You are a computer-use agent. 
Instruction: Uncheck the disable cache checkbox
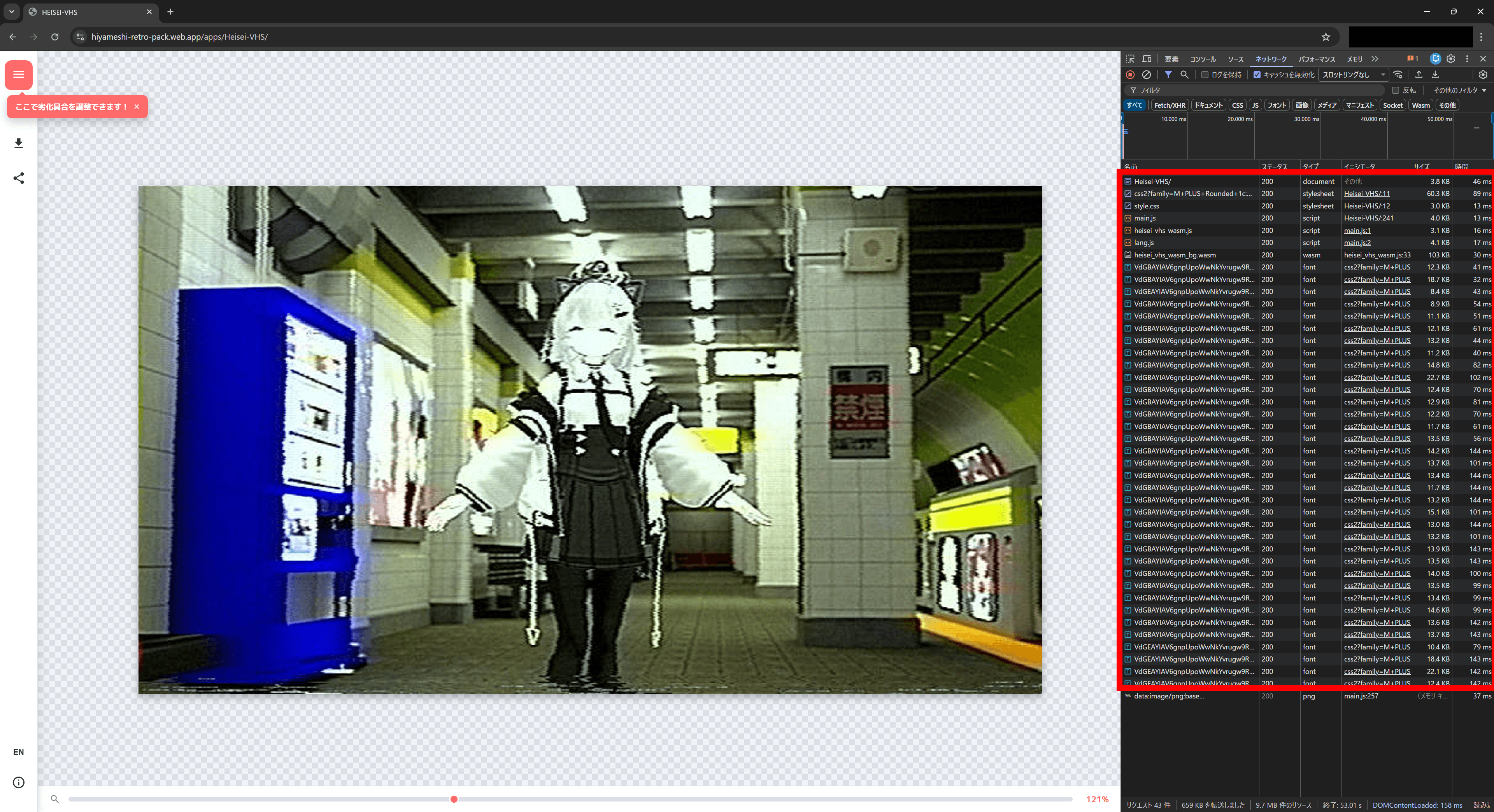pos(1257,75)
